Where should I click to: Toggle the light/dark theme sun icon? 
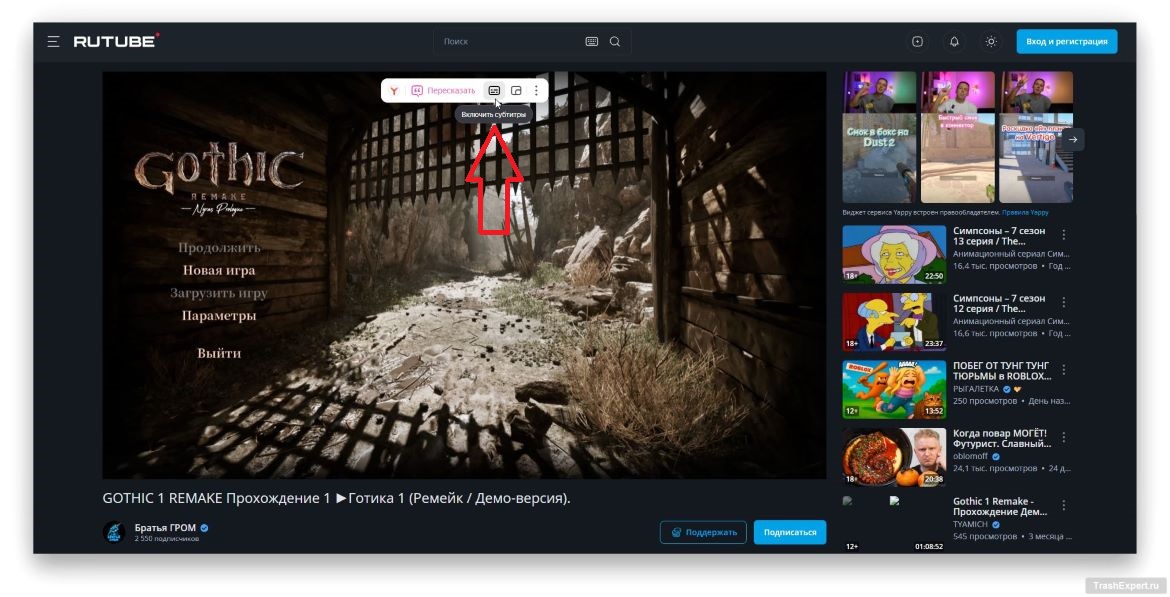coord(991,42)
